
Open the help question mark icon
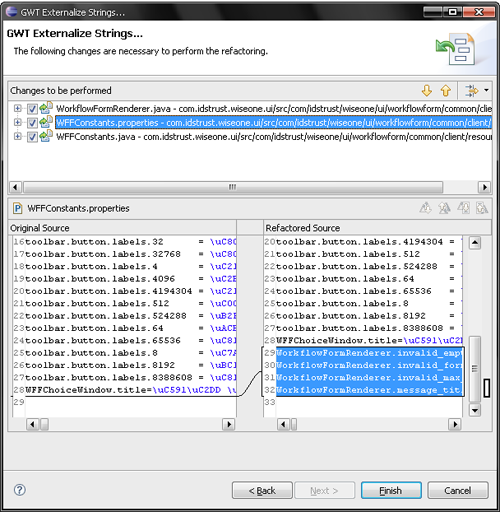click(20, 490)
